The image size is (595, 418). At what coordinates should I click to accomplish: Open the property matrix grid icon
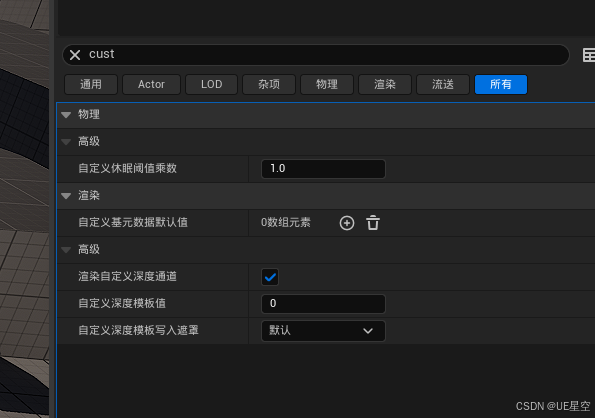click(589, 55)
